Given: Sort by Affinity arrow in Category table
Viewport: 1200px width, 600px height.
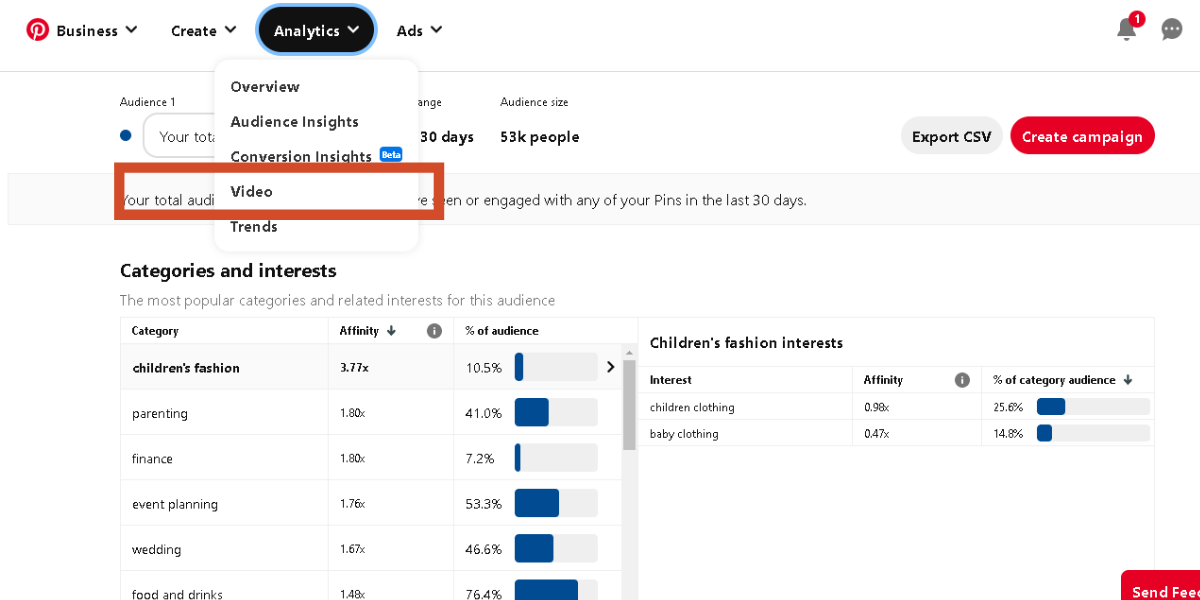Looking at the screenshot, I should tap(391, 331).
